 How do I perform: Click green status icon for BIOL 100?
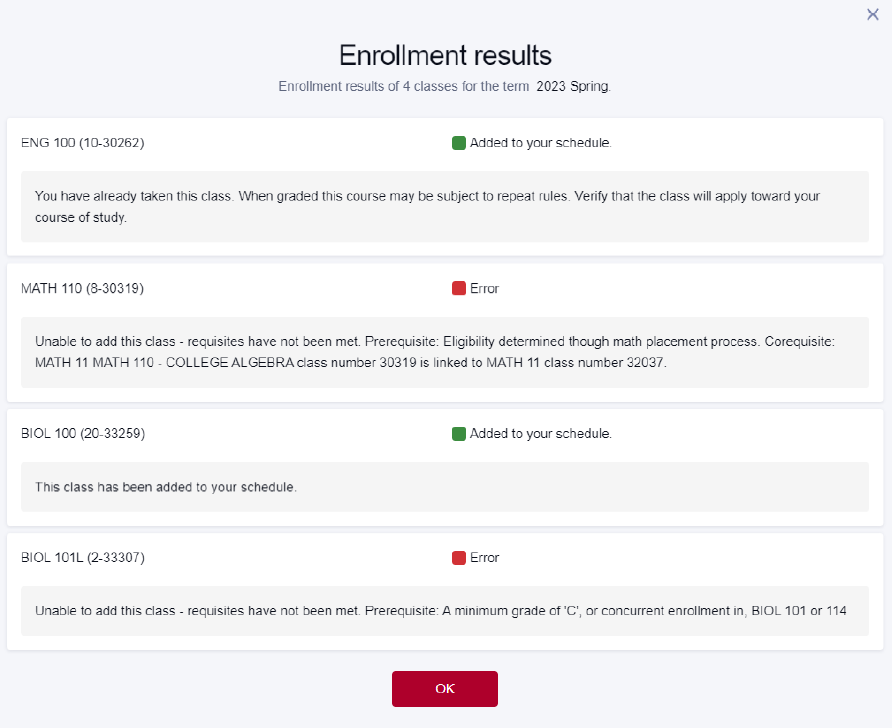pos(459,434)
